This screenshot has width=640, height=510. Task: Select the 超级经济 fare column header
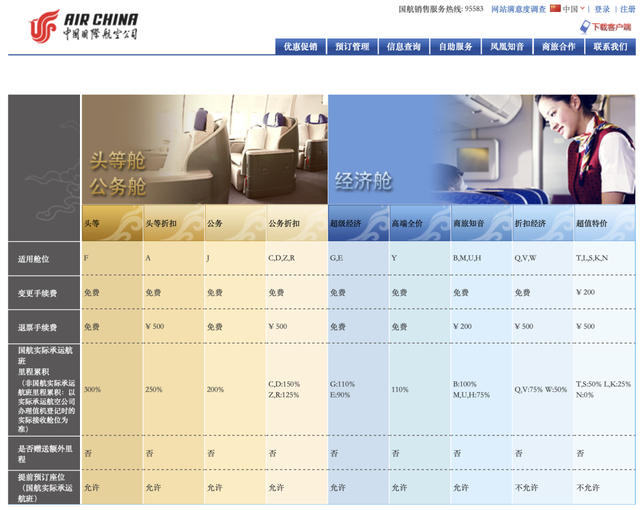coord(359,223)
